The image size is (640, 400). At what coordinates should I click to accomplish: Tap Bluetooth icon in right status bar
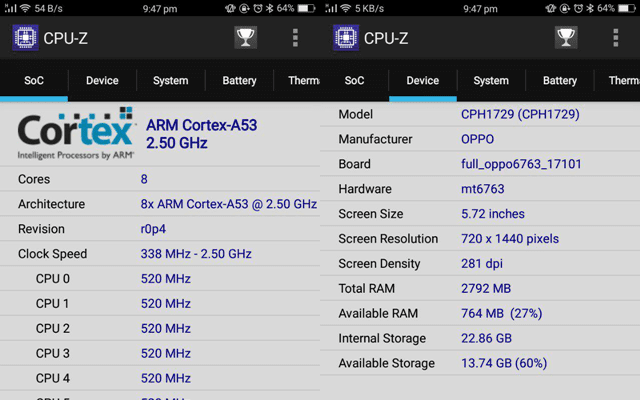pyautogui.click(x=589, y=8)
